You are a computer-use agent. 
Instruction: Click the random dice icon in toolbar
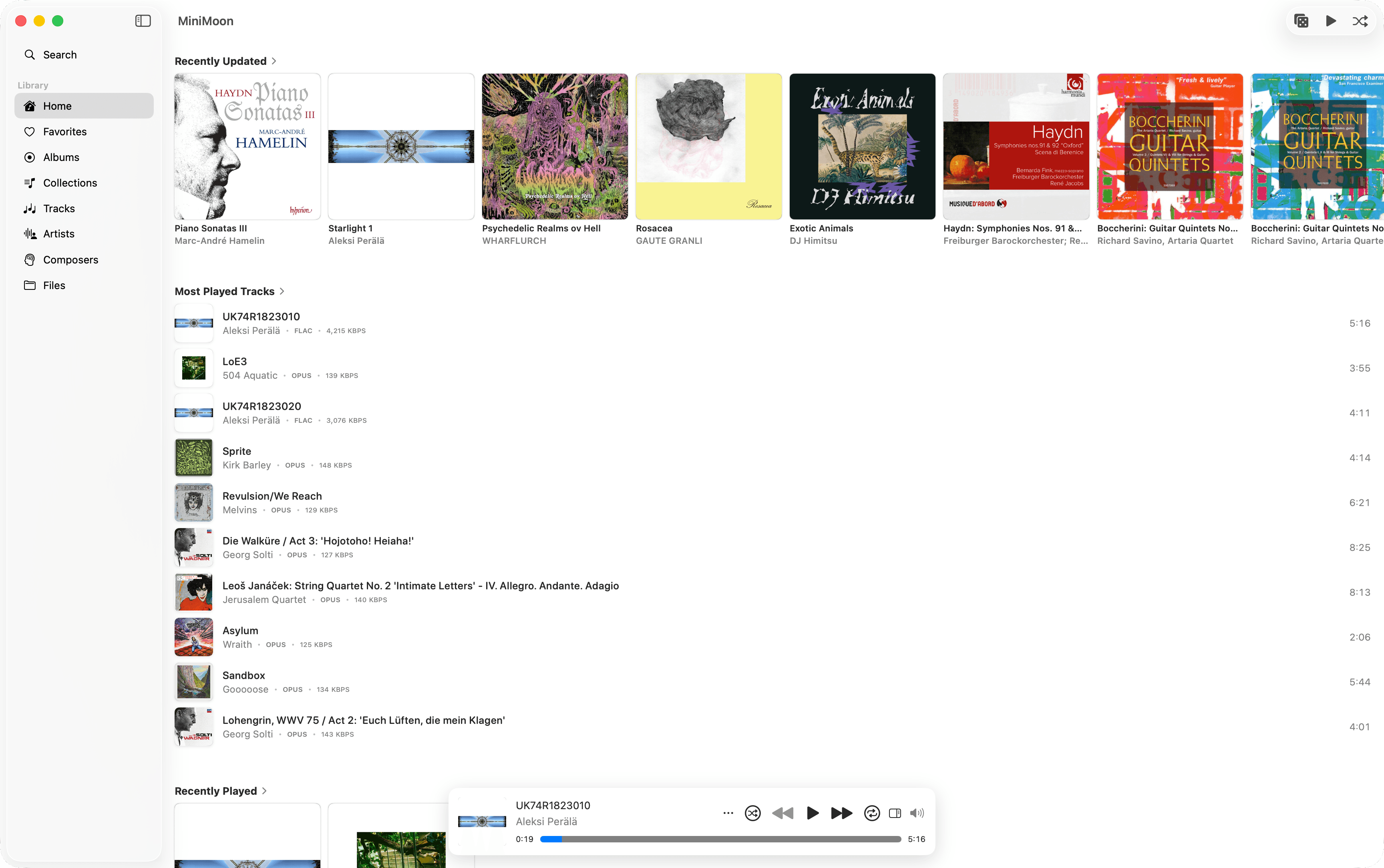point(1302,21)
